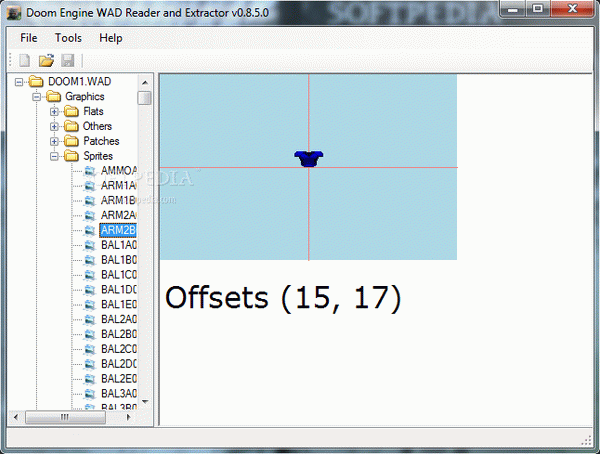Click the ARM2B sprite image icon
The height and width of the screenshot is (454, 600).
tap(90, 230)
